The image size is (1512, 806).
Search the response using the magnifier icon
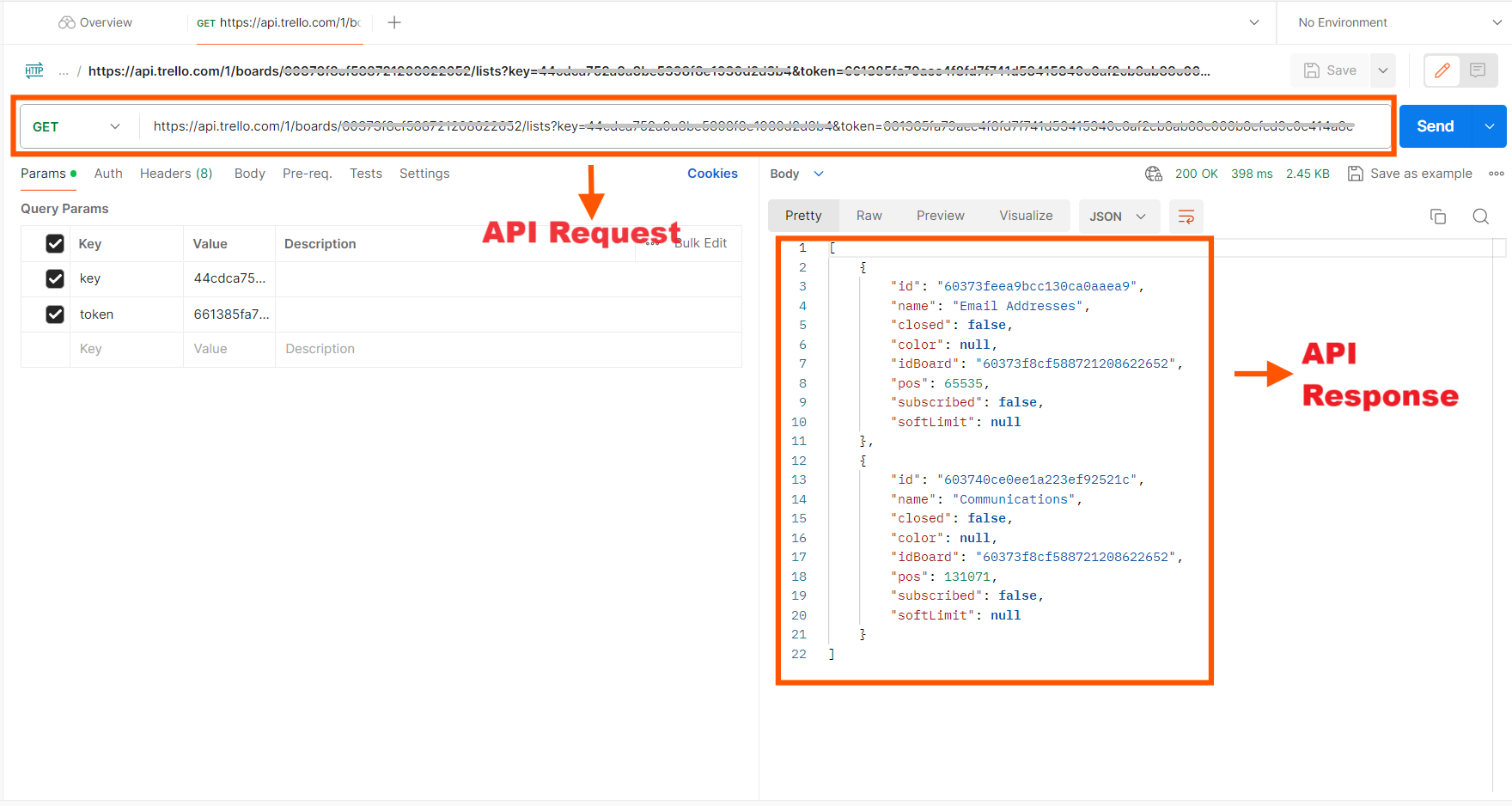tap(1480, 217)
